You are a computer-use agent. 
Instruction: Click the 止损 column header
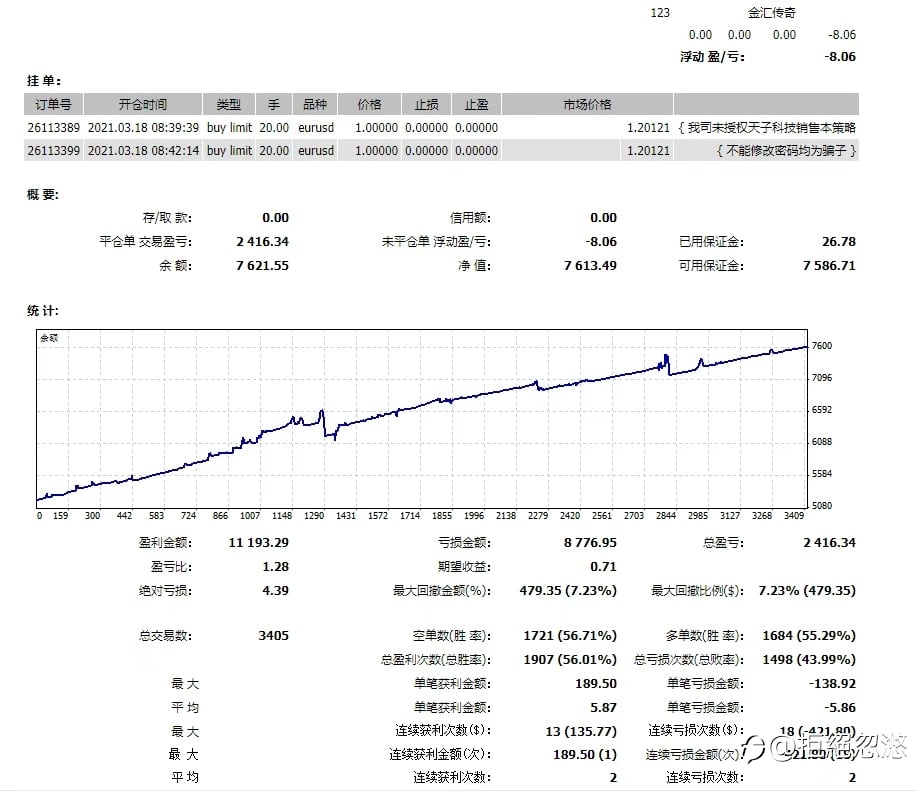click(x=426, y=104)
